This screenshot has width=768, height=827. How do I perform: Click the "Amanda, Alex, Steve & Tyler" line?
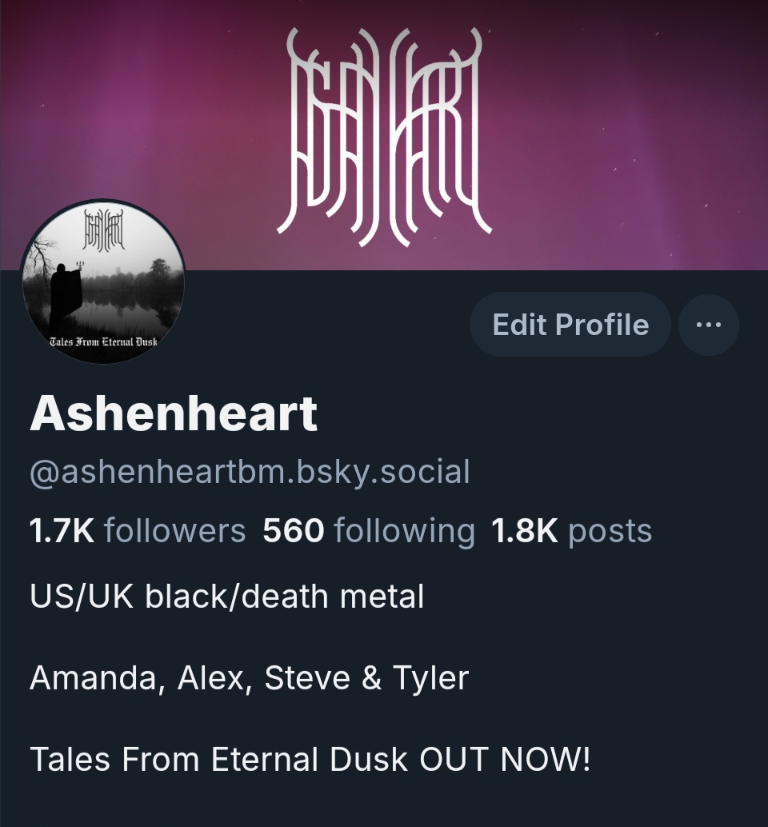(249, 678)
